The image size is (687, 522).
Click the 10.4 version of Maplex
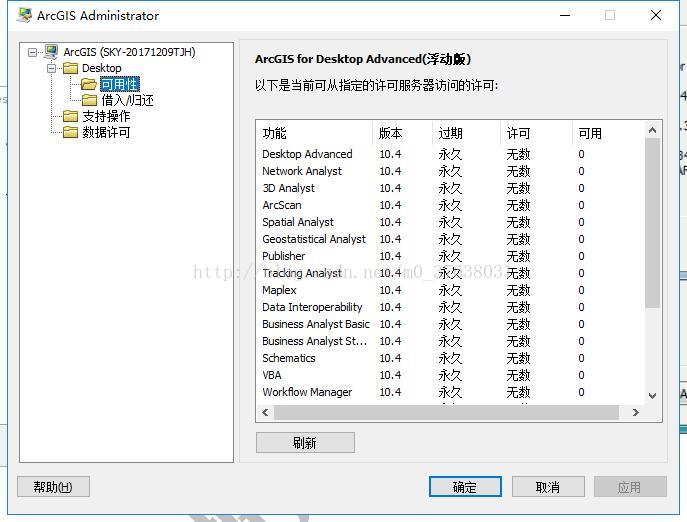(390, 290)
